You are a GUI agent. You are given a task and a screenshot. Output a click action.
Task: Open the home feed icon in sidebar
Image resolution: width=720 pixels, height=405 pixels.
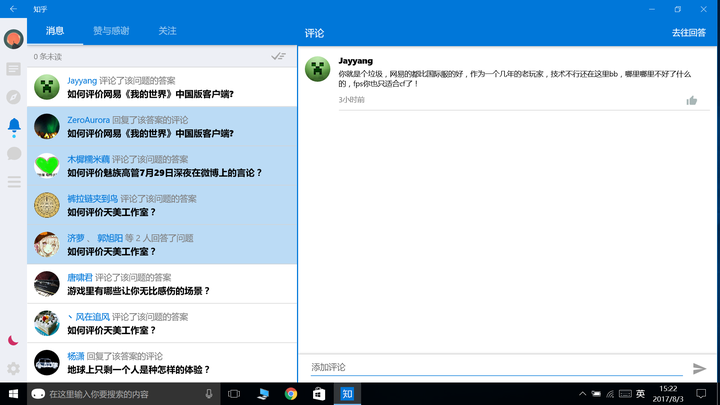click(14, 69)
